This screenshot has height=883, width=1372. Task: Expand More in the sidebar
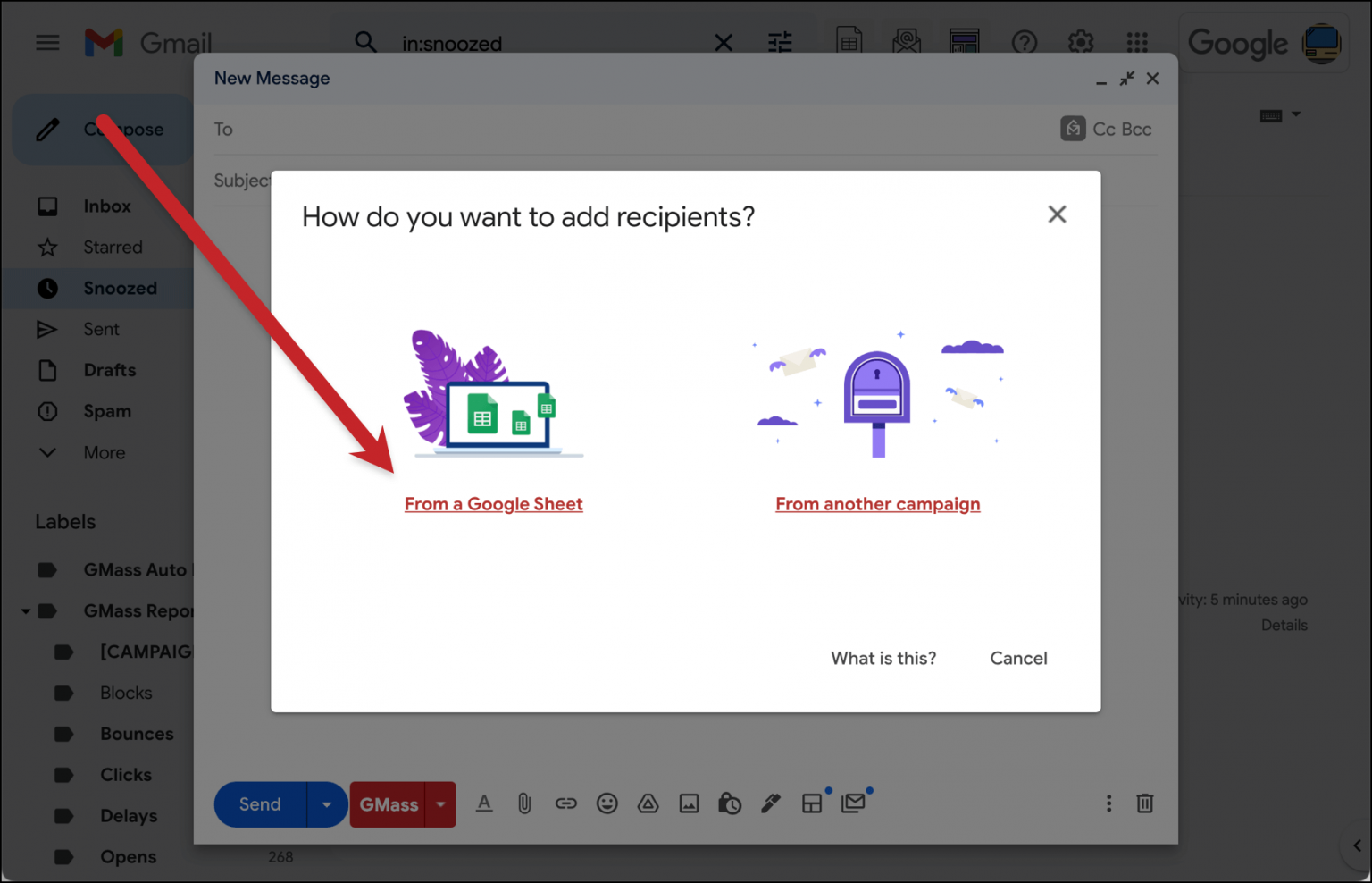point(104,452)
